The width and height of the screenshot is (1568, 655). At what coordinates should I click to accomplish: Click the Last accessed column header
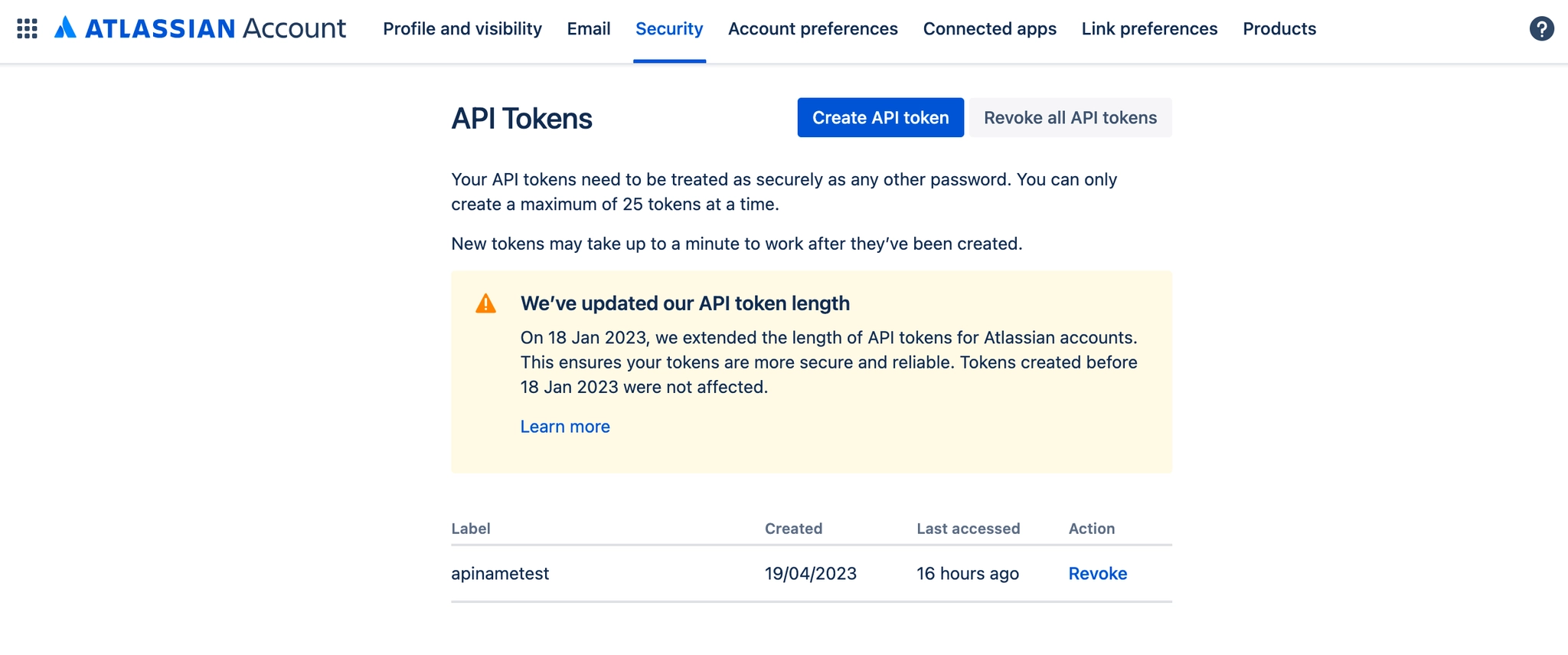click(968, 529)
